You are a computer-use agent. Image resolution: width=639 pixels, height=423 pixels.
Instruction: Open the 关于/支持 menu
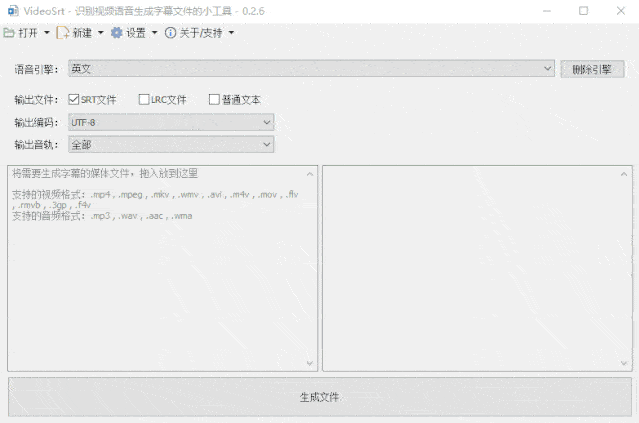201,33
